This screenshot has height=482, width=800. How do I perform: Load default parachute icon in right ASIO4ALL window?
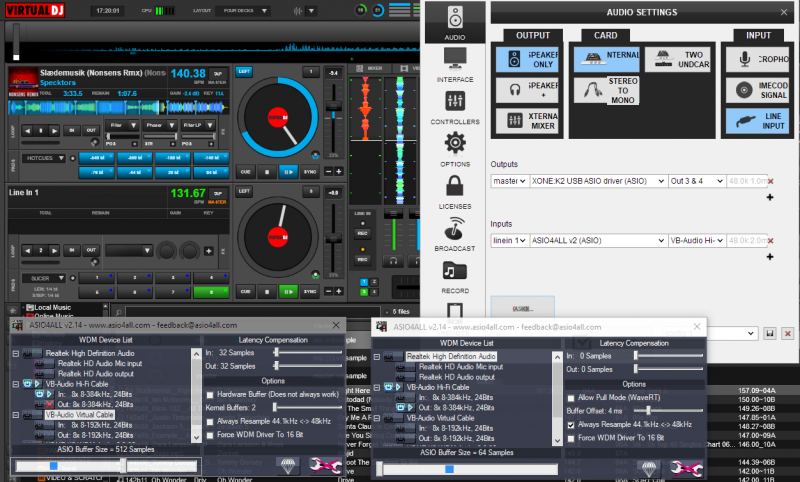click(x=649, y=468)
